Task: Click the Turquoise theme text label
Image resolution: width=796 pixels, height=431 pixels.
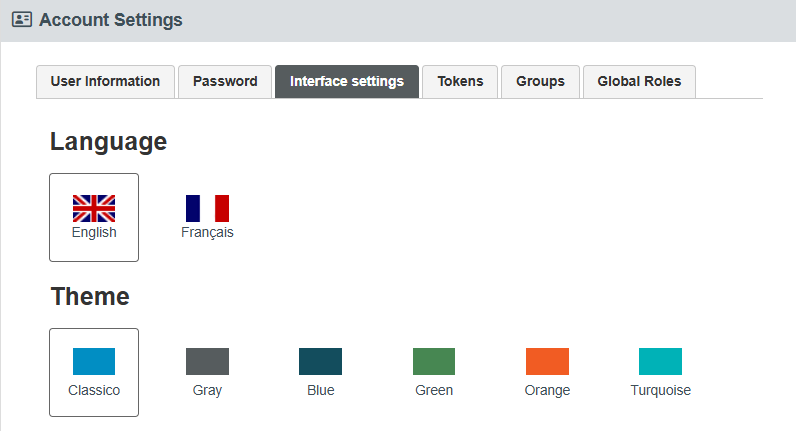Action: (x=660, y=390)
